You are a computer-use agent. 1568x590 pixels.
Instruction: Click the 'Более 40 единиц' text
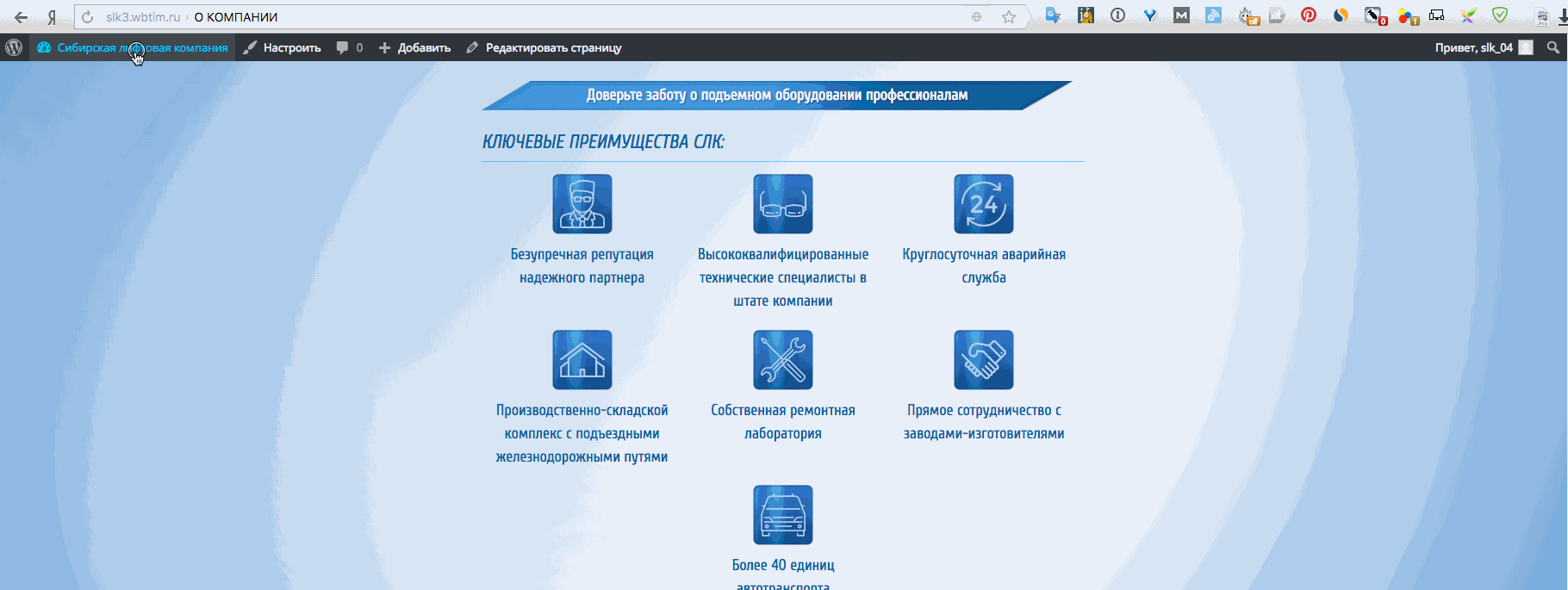click(783, 565)
